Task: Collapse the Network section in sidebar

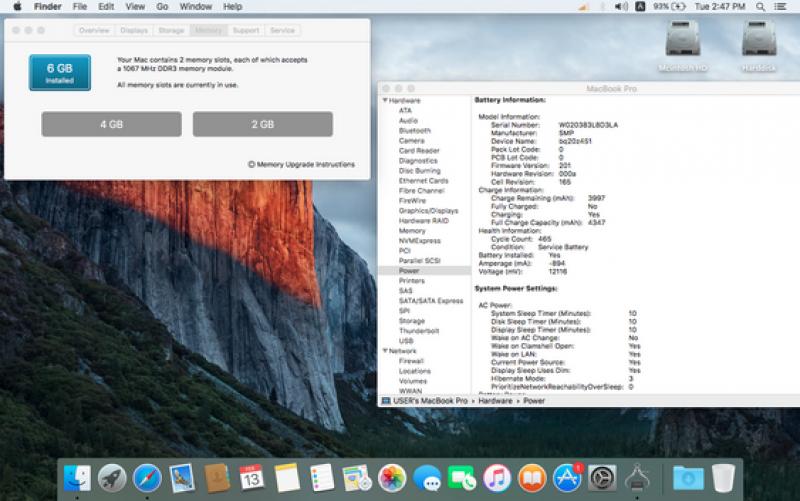Action: click(x=385, y=351)
